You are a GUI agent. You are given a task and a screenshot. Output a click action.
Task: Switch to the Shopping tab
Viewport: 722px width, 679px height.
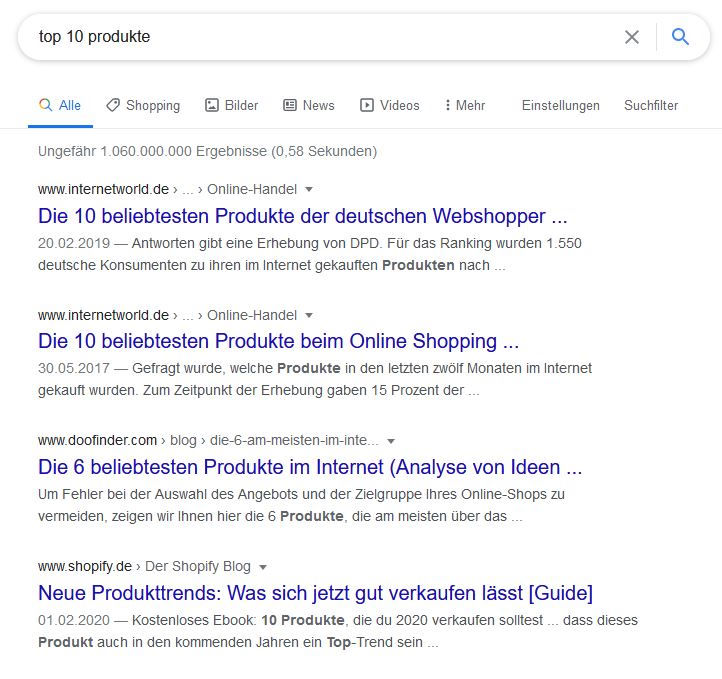[x=143, y=105]
